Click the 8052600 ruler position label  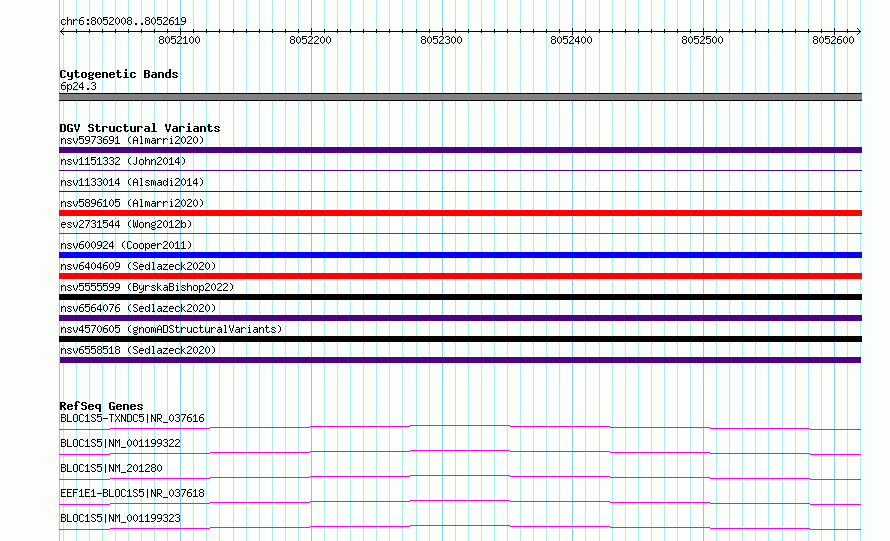pyautogui.click(x=833, y=40)
